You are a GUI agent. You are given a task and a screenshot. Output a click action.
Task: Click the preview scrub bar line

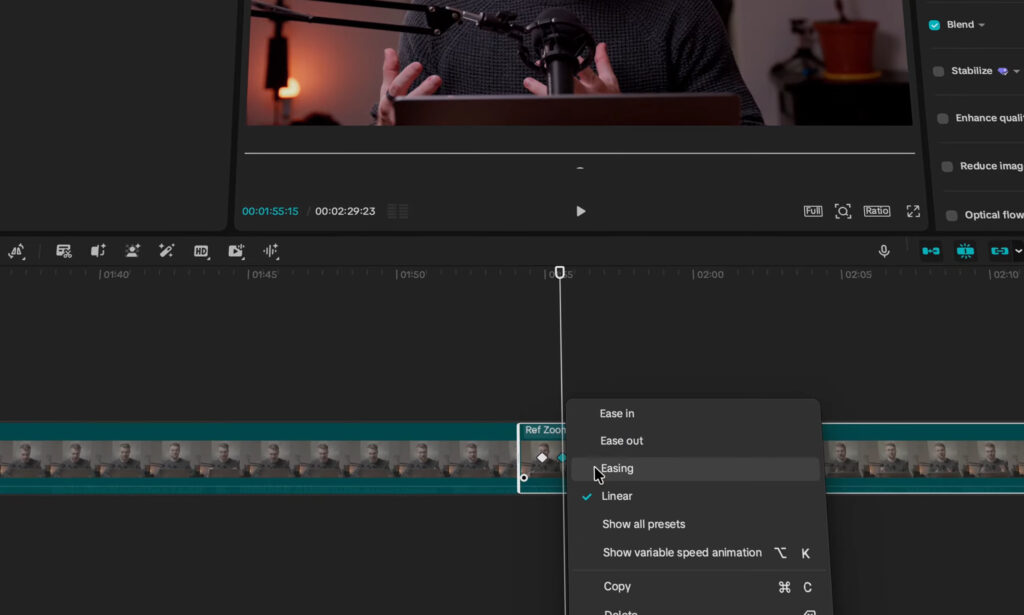(579, 153)
